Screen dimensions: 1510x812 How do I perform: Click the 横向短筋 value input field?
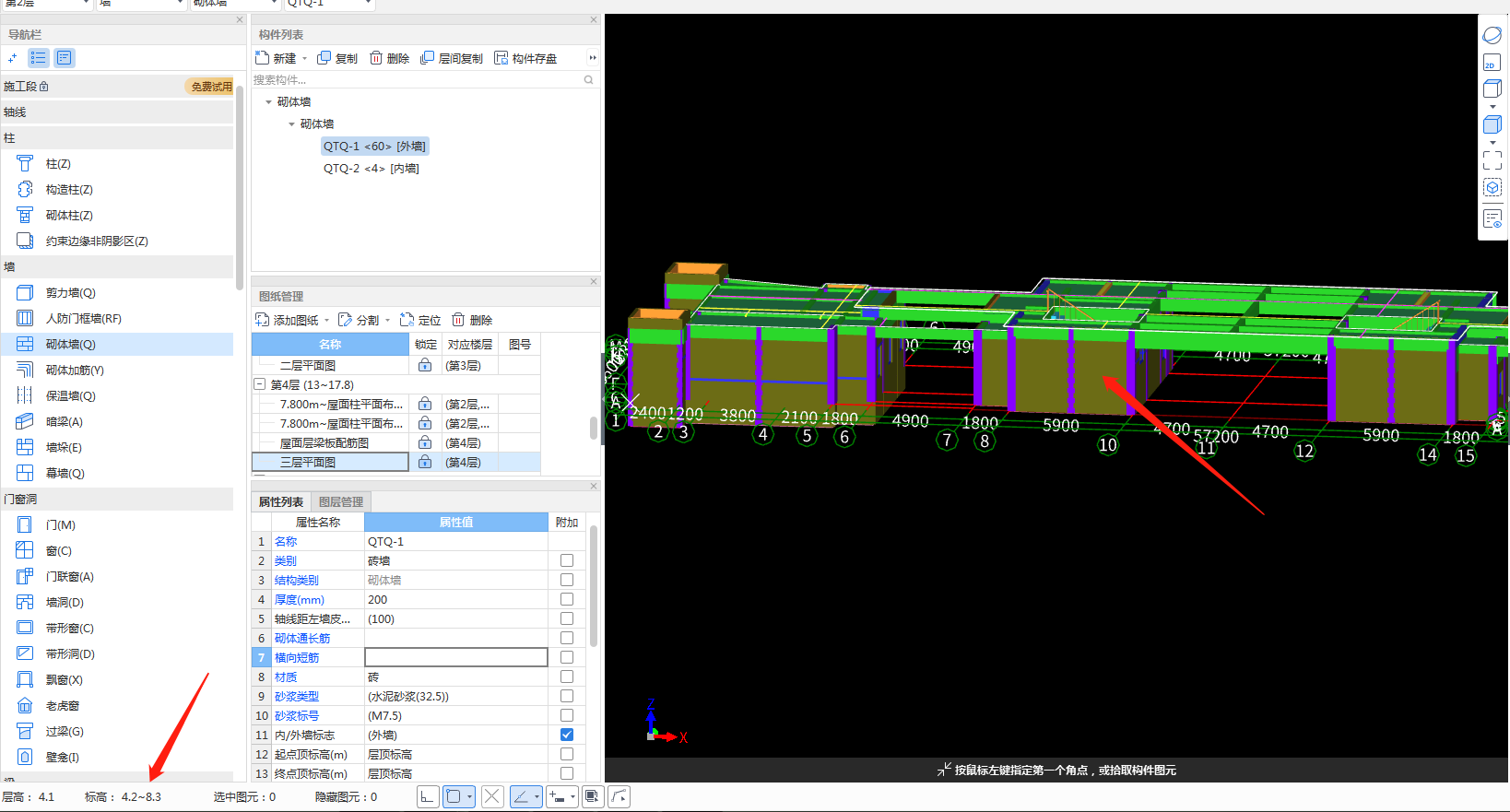tap(456, 657)
